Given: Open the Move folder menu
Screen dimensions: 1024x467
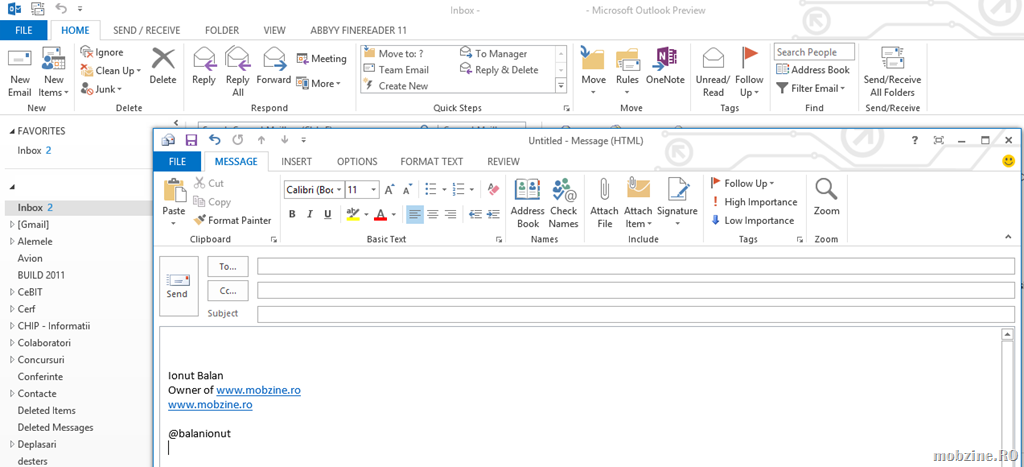Looking at the screenshot, I should 594,72.
